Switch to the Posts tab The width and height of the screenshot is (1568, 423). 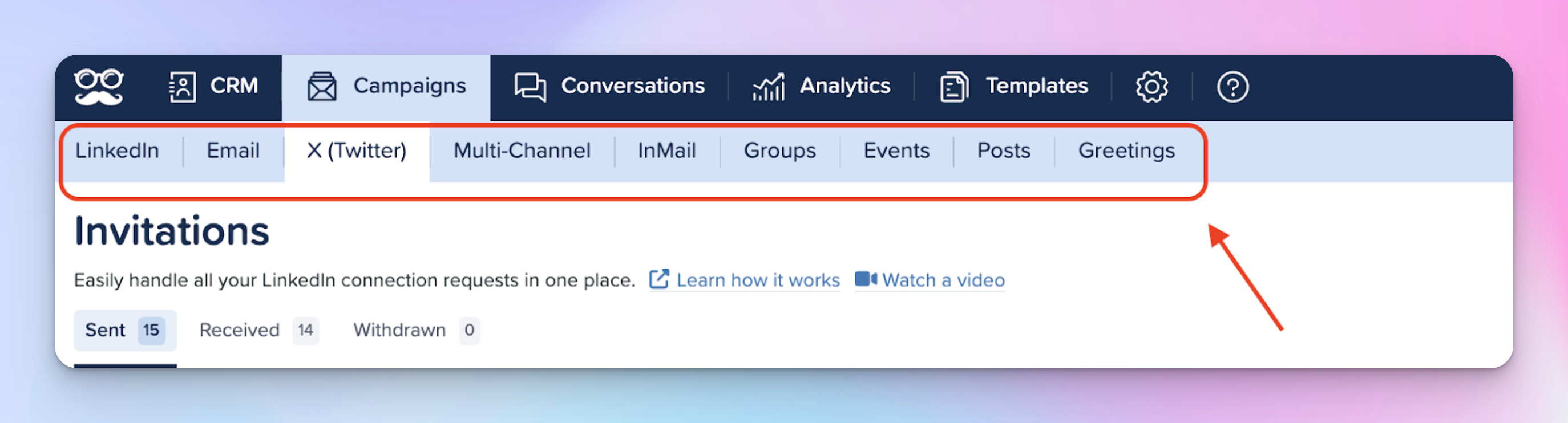1004,151
